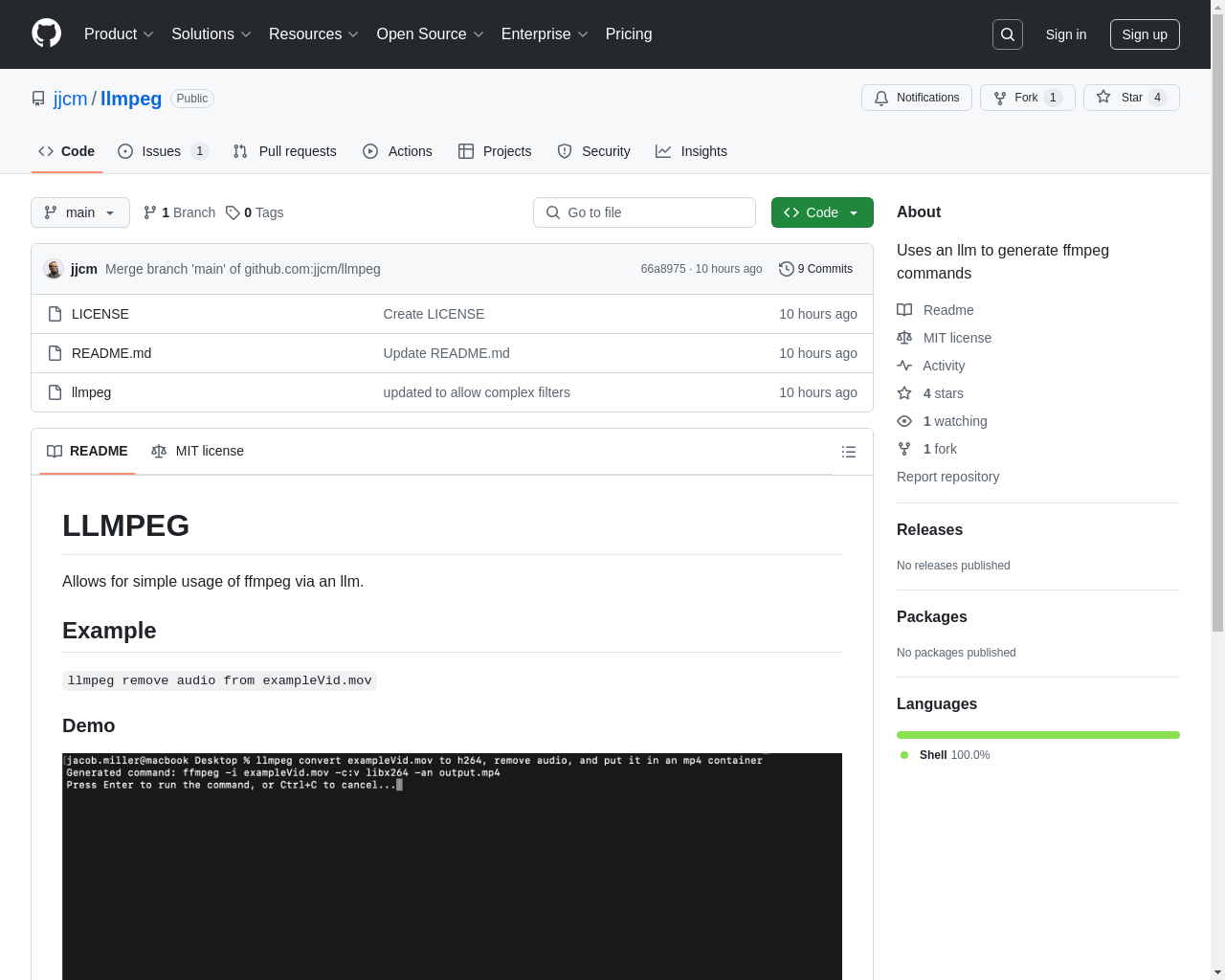1225x980 pixels.
Task: Click the jjcm commit author name
Action: 84,269
